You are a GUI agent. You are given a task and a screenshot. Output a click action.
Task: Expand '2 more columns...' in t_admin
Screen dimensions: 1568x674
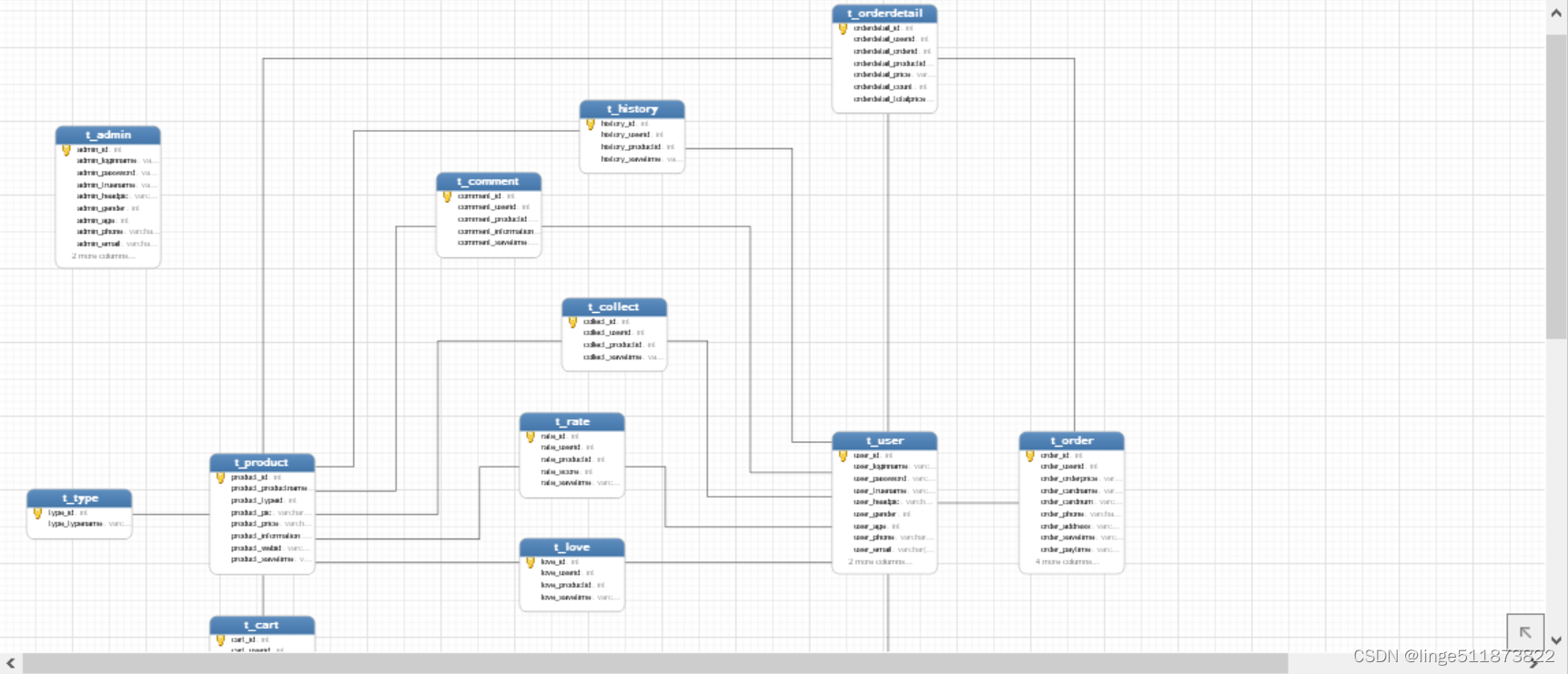103,256
